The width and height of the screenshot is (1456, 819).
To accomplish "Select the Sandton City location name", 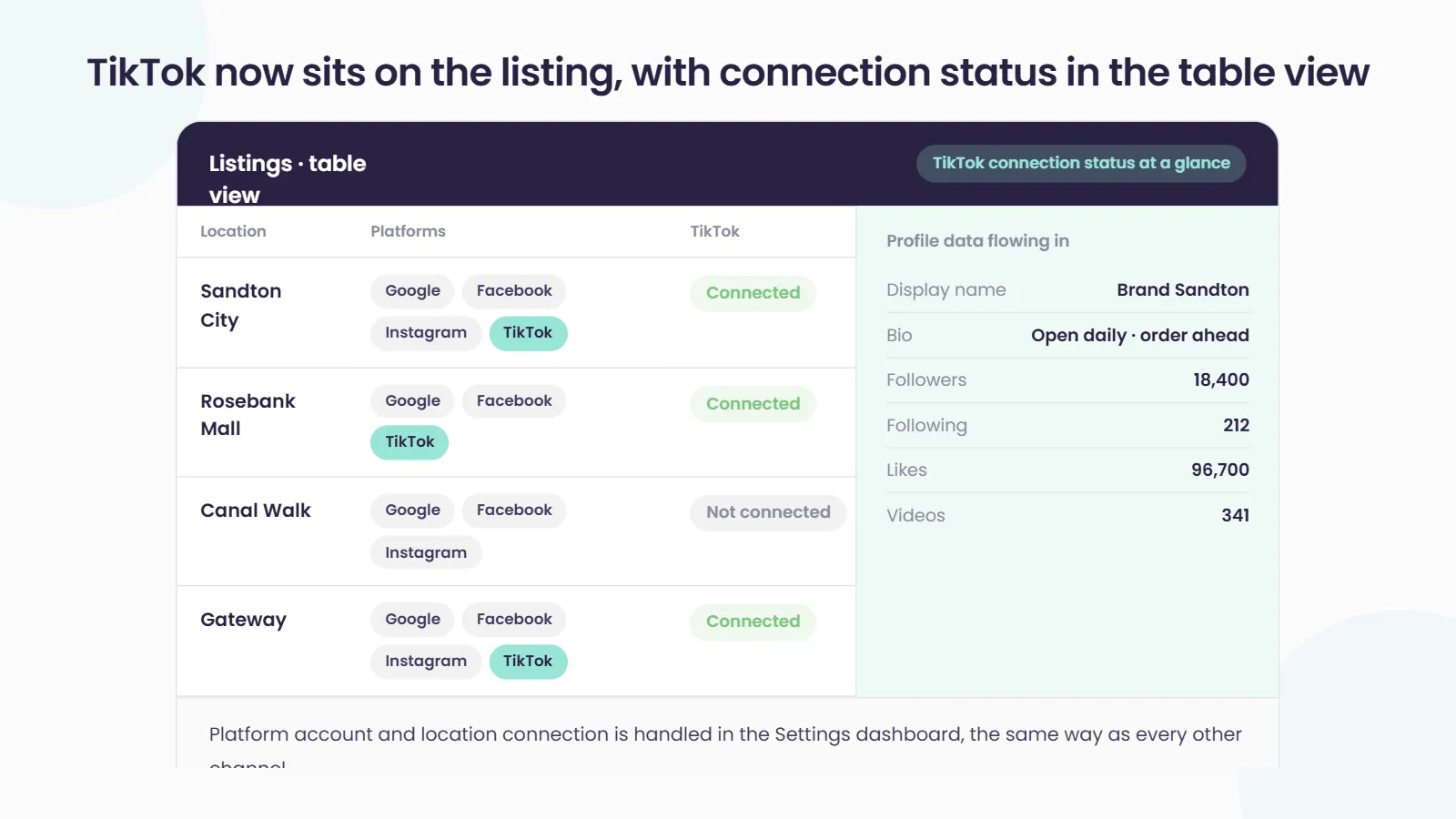I will [241, 306].
